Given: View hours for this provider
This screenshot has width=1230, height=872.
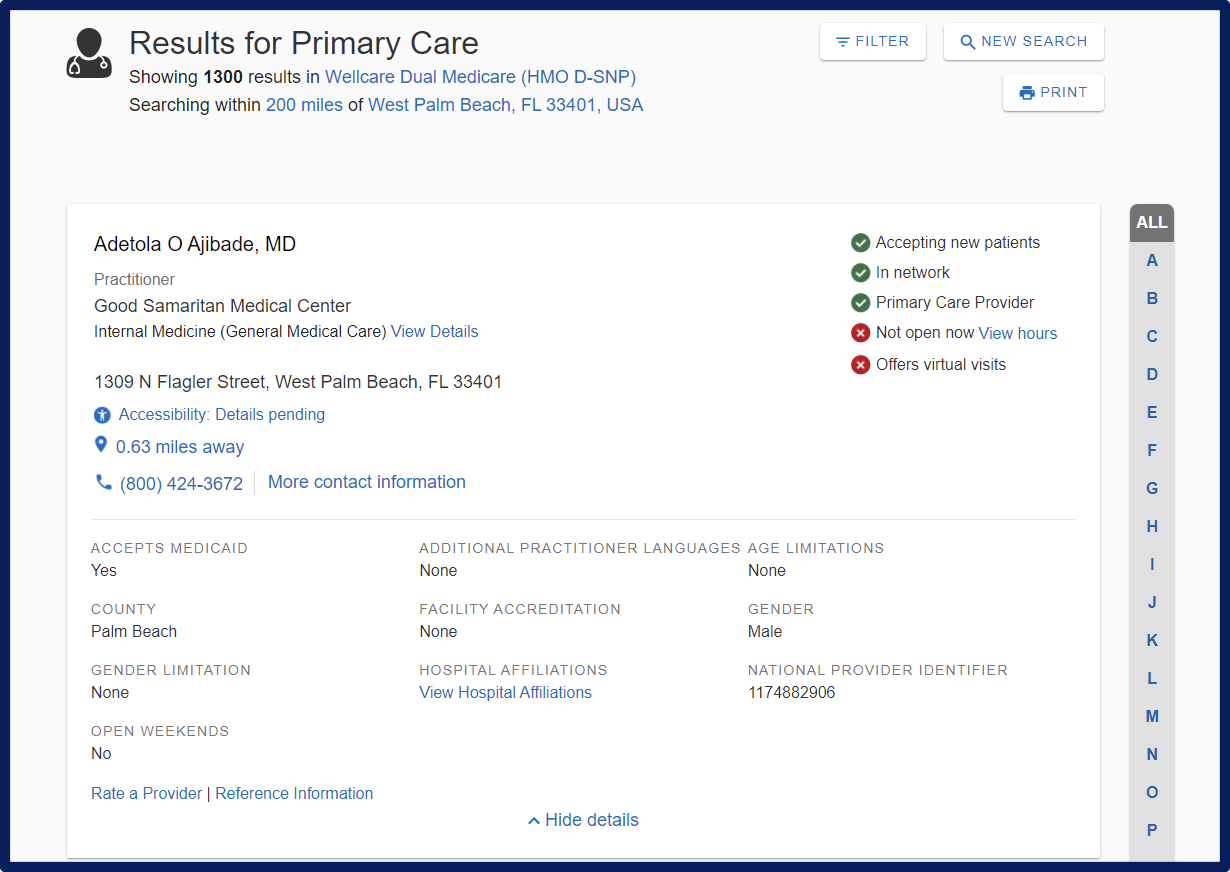Looking at the screenshot, I should (1018, 334).
